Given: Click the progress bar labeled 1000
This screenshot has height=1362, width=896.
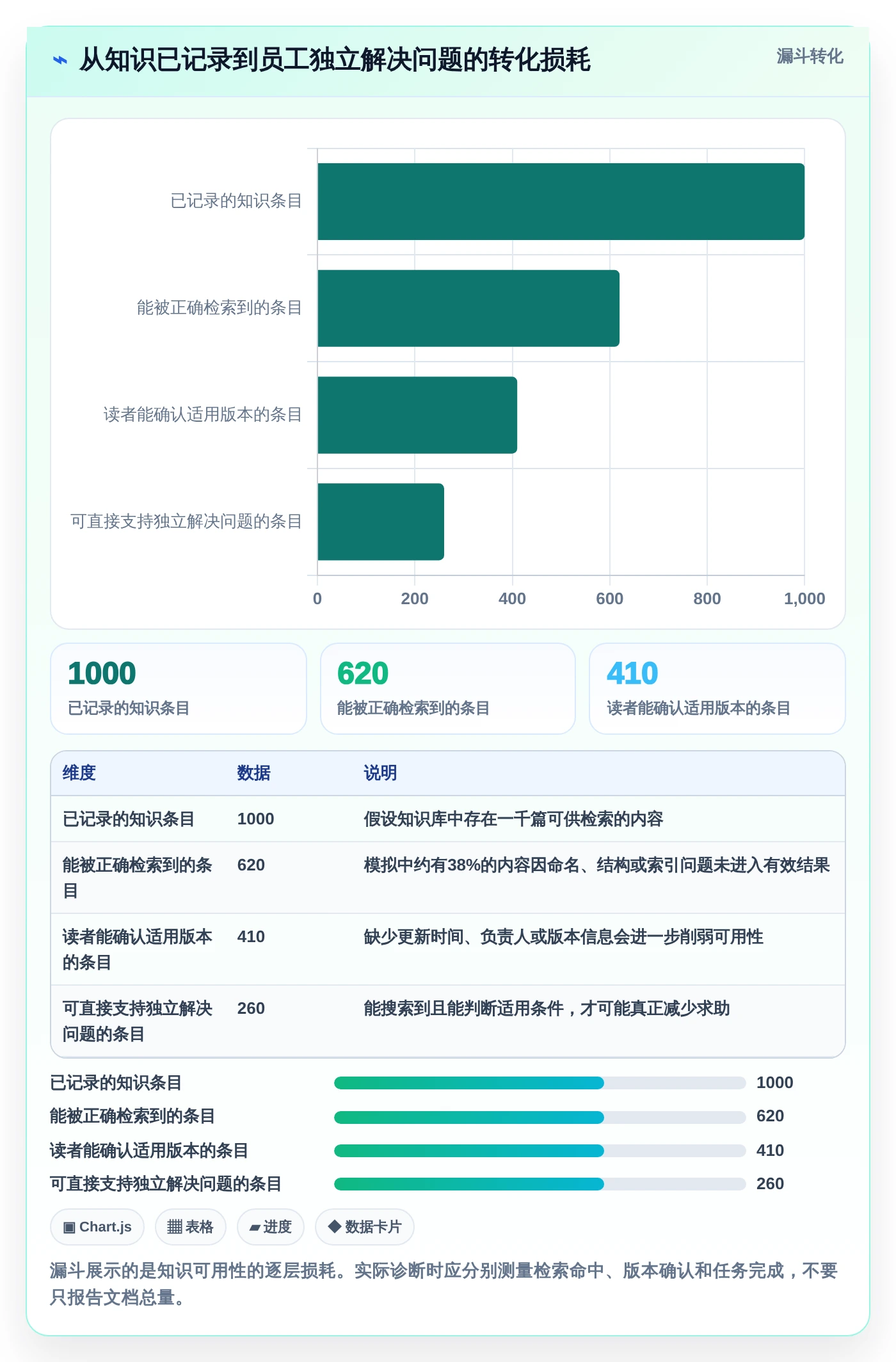Looking at the screenshot, I should 540,1083.
